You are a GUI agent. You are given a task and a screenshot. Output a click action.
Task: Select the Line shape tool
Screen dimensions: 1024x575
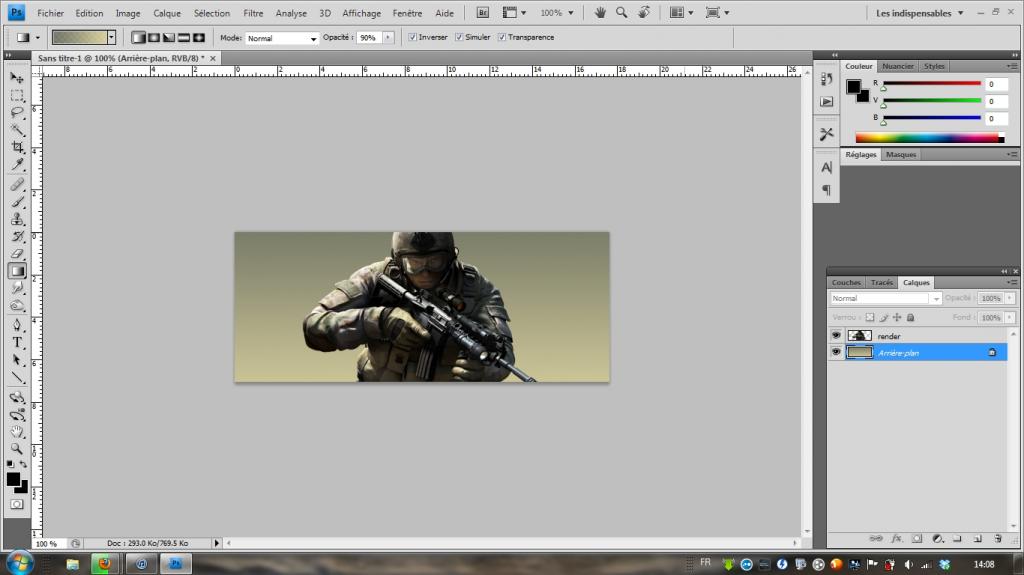pos(17,378)
